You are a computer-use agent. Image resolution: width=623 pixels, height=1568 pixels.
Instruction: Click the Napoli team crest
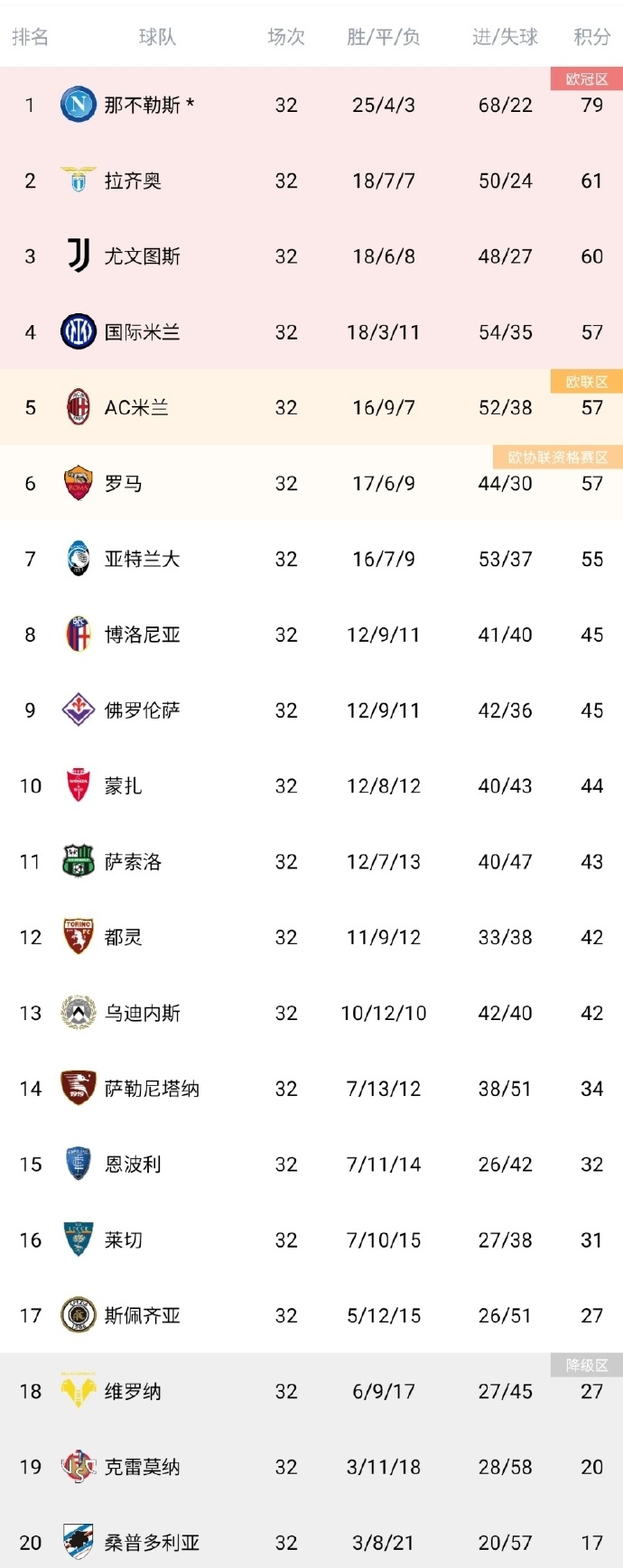[77, 105]
